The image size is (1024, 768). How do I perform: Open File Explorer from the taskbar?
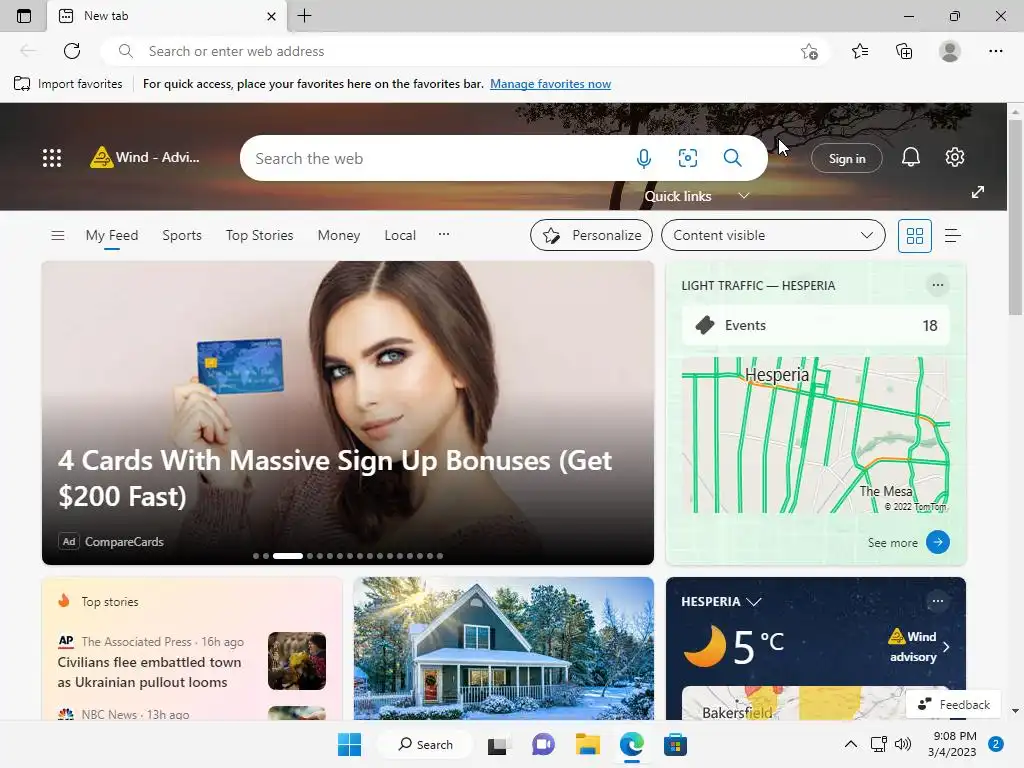coord(587,744)
